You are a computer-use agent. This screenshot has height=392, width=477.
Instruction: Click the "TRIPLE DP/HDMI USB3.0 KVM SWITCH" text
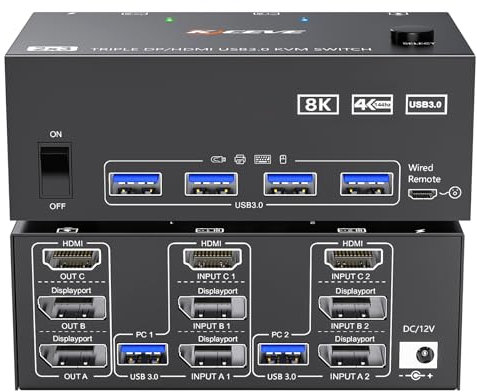tap(231, 49)
